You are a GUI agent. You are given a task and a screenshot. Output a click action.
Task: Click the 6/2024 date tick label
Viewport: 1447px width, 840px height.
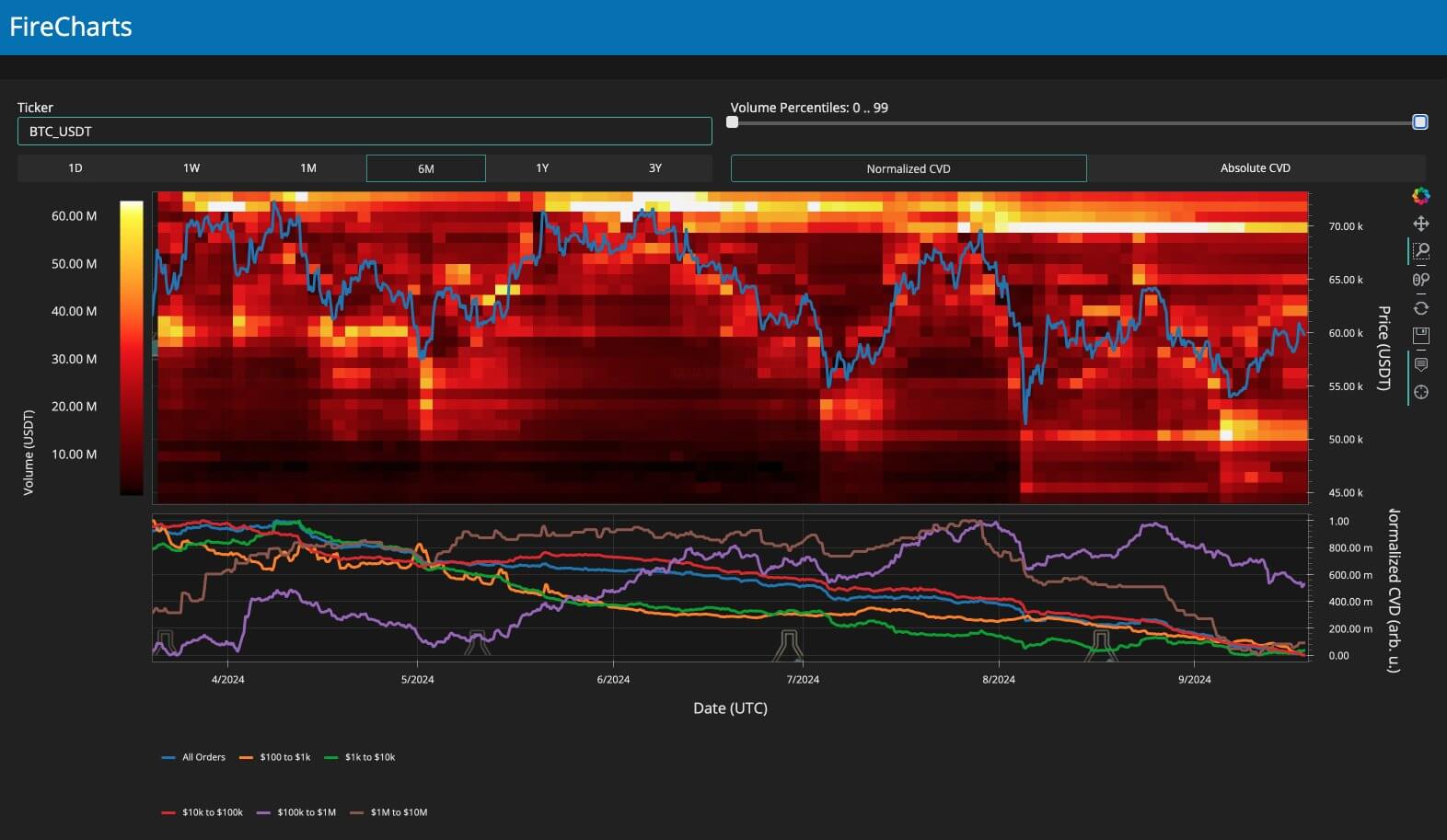[x=613, y=680]
